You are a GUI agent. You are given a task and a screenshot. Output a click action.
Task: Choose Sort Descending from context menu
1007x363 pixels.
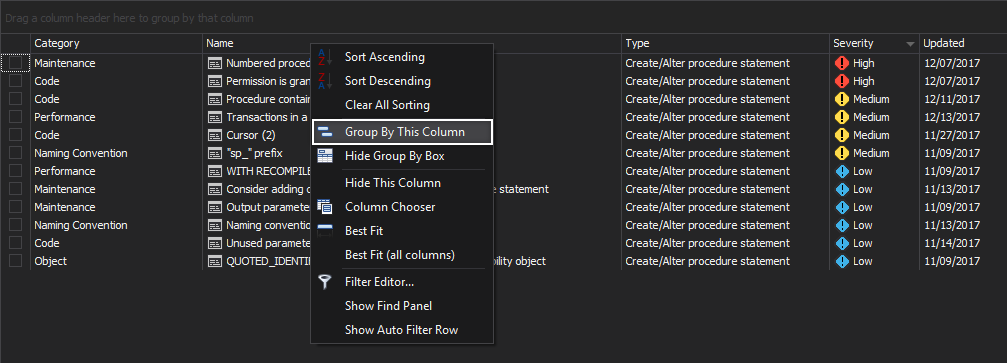tap(402, 81)
